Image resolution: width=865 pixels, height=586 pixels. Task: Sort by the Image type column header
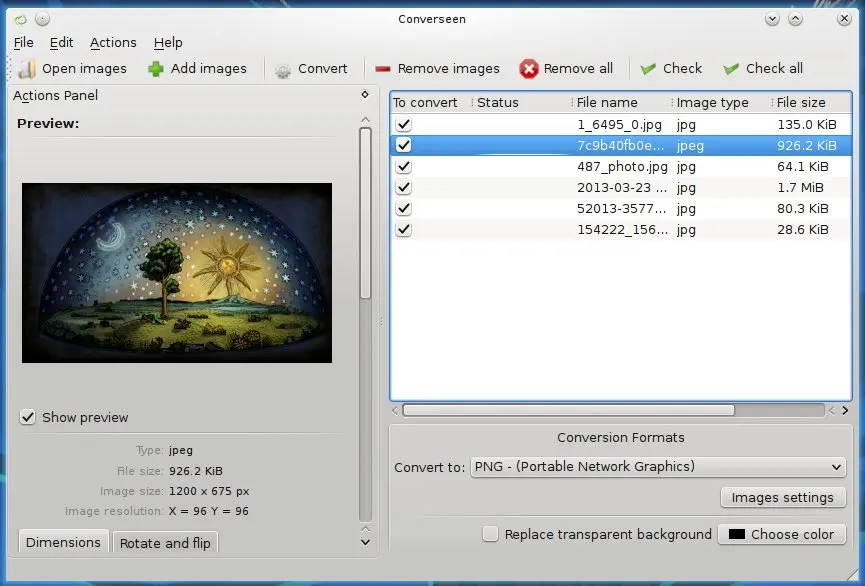coord(721,103)
